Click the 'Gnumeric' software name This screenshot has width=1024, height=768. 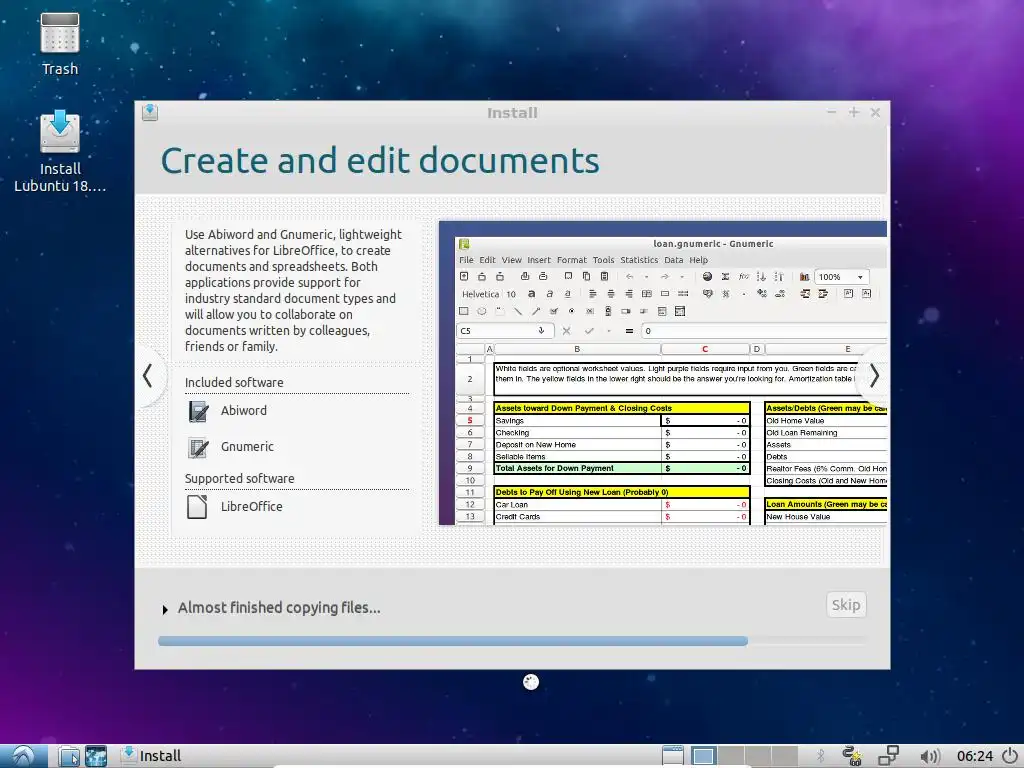click(x=247, y=447)
